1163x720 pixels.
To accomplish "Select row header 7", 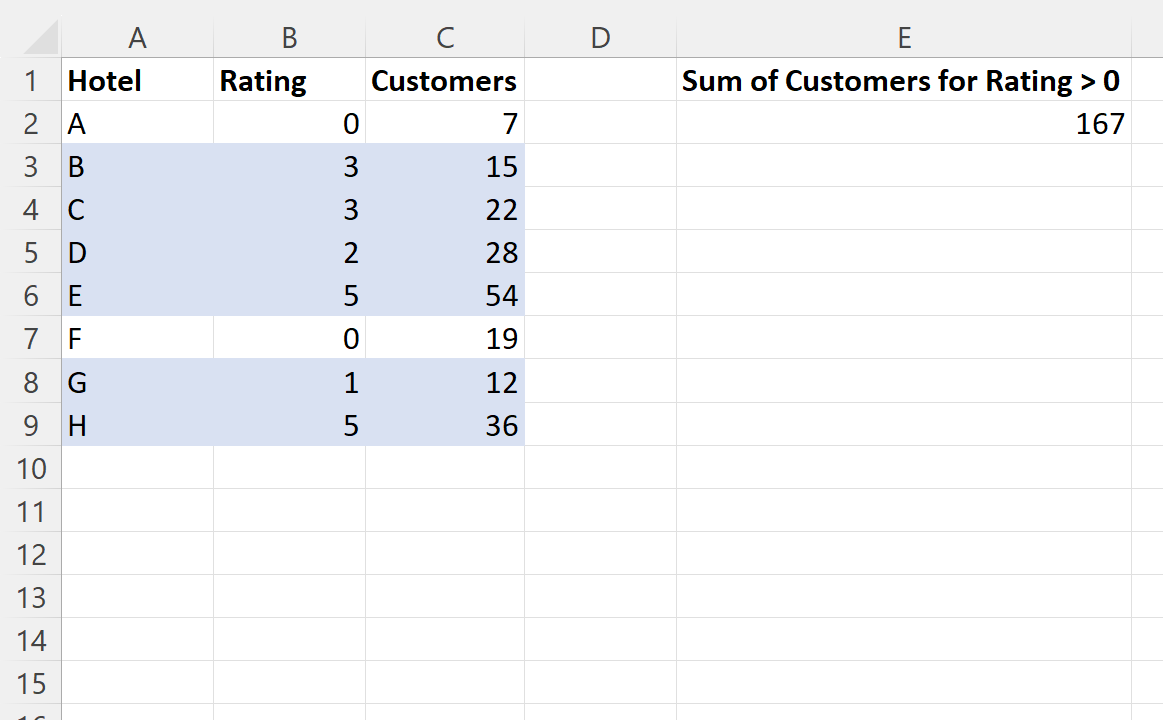I will [32, 338].
